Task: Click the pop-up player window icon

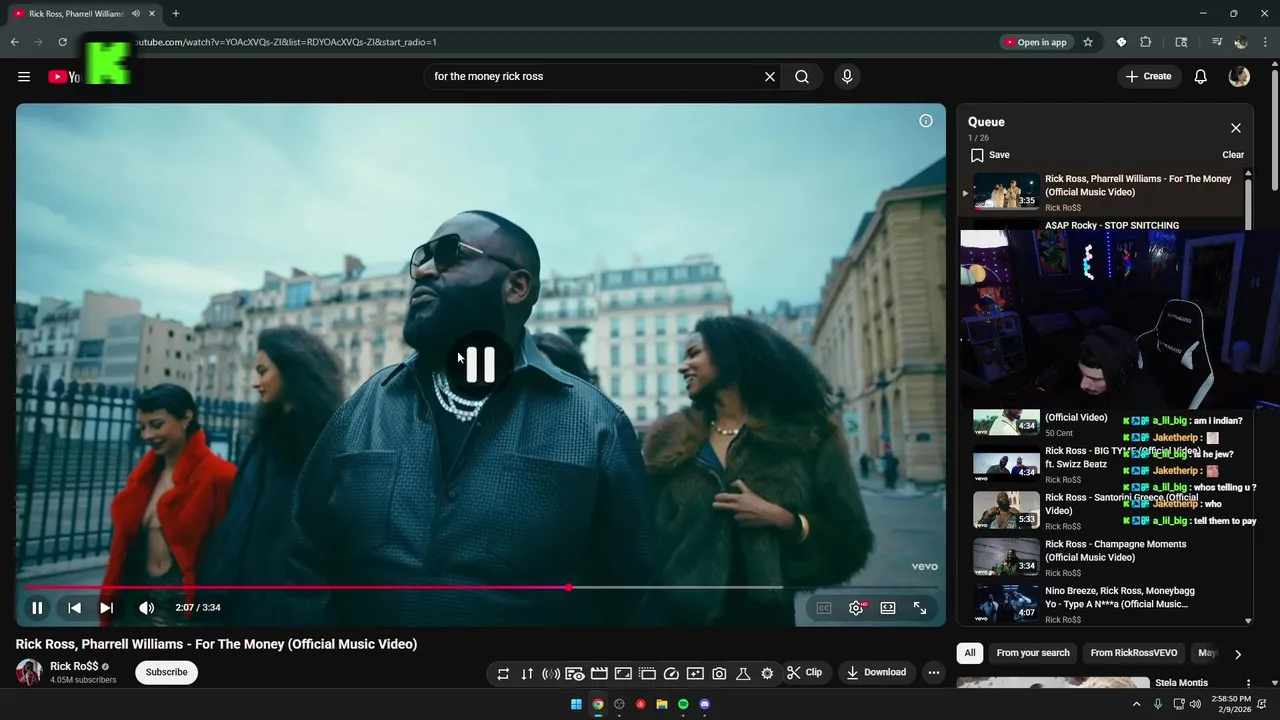Action: pos(647,674)
